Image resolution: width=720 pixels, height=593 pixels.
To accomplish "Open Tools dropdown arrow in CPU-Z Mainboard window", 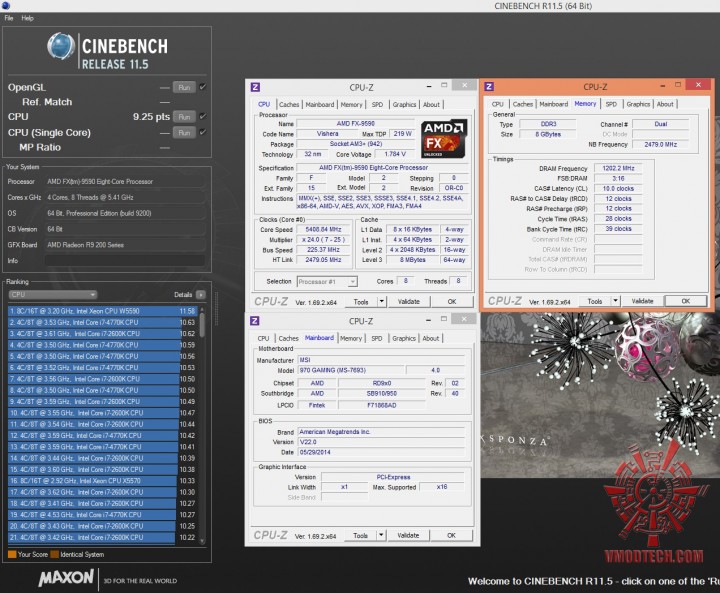I will pos(381,535).
